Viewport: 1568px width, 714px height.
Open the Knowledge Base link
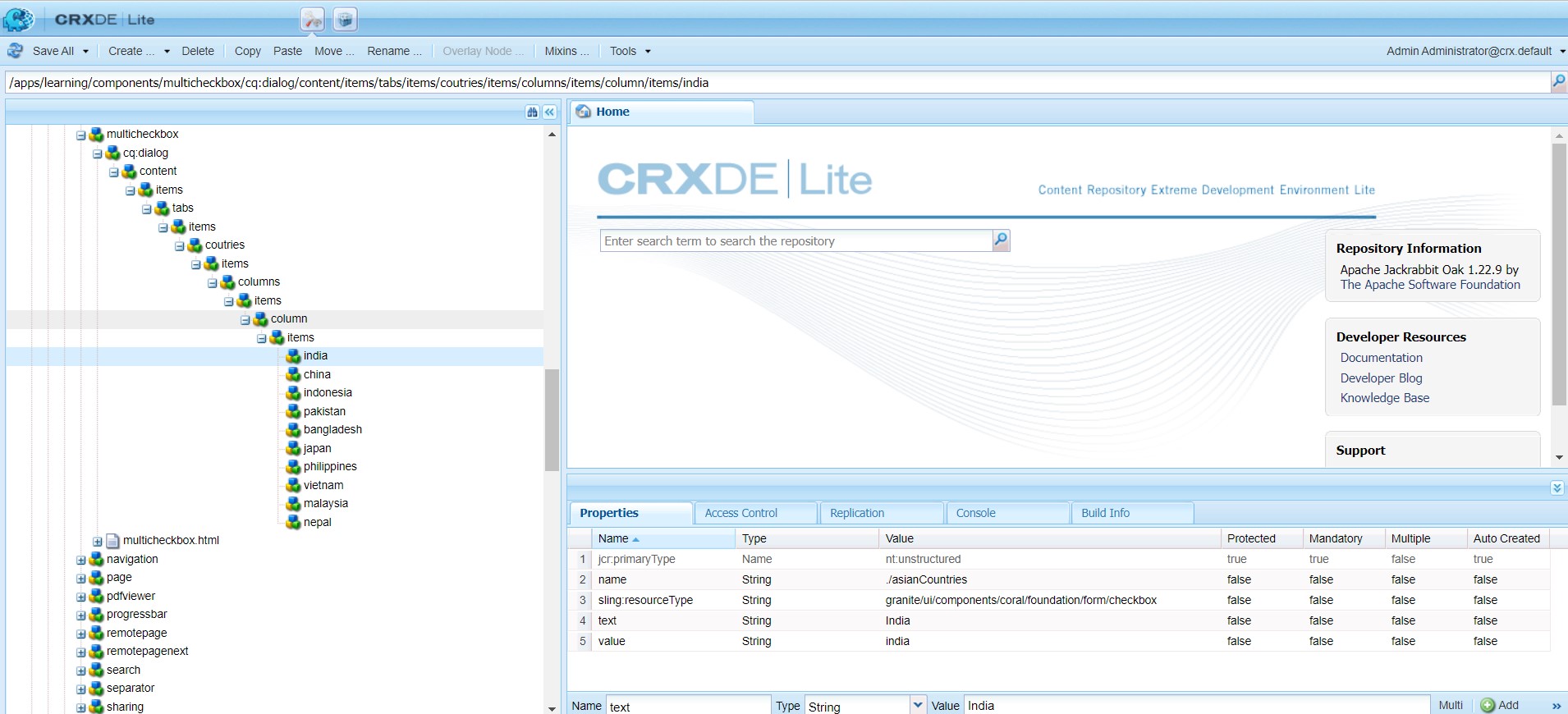1384,398
